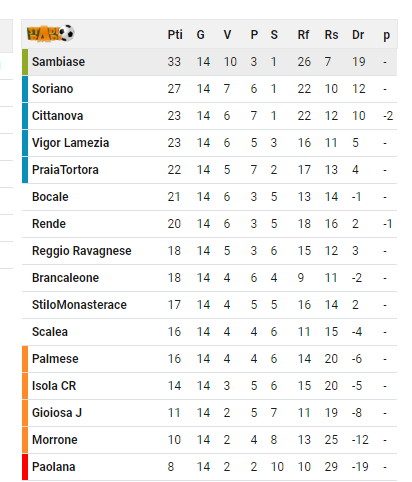Click the Stadio soccer ball logo
Viewport: 412px width, 482px height.
click(51, 34)
